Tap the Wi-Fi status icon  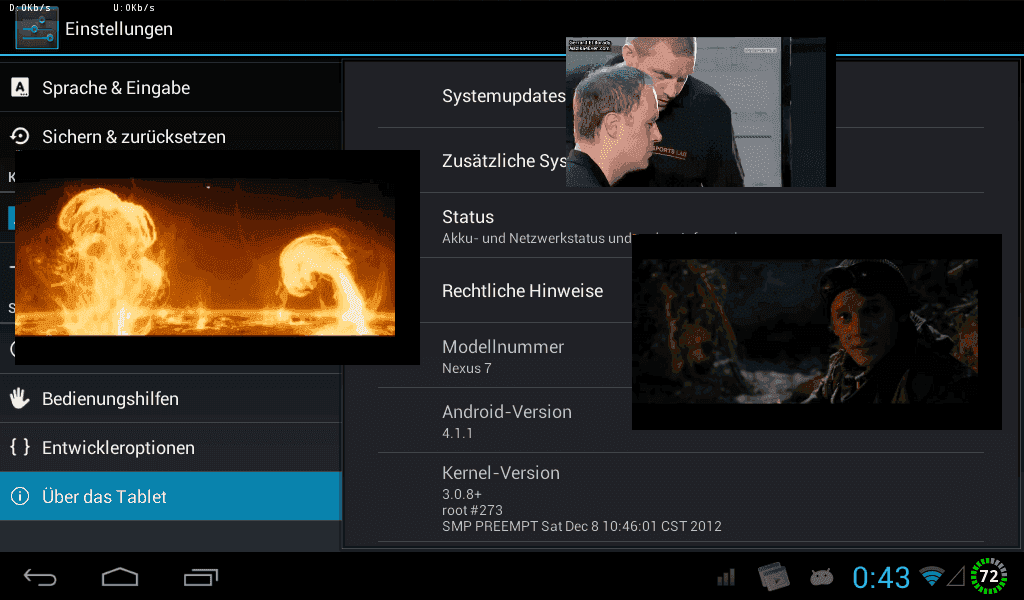[932, 576]
